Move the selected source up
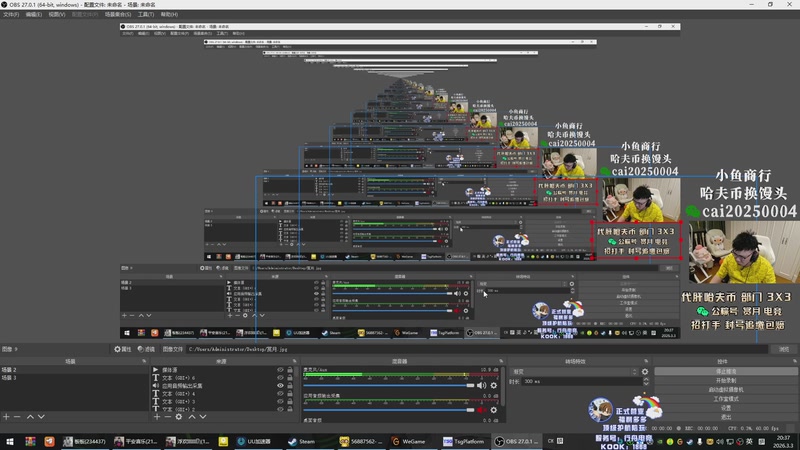 coord(192,417)
